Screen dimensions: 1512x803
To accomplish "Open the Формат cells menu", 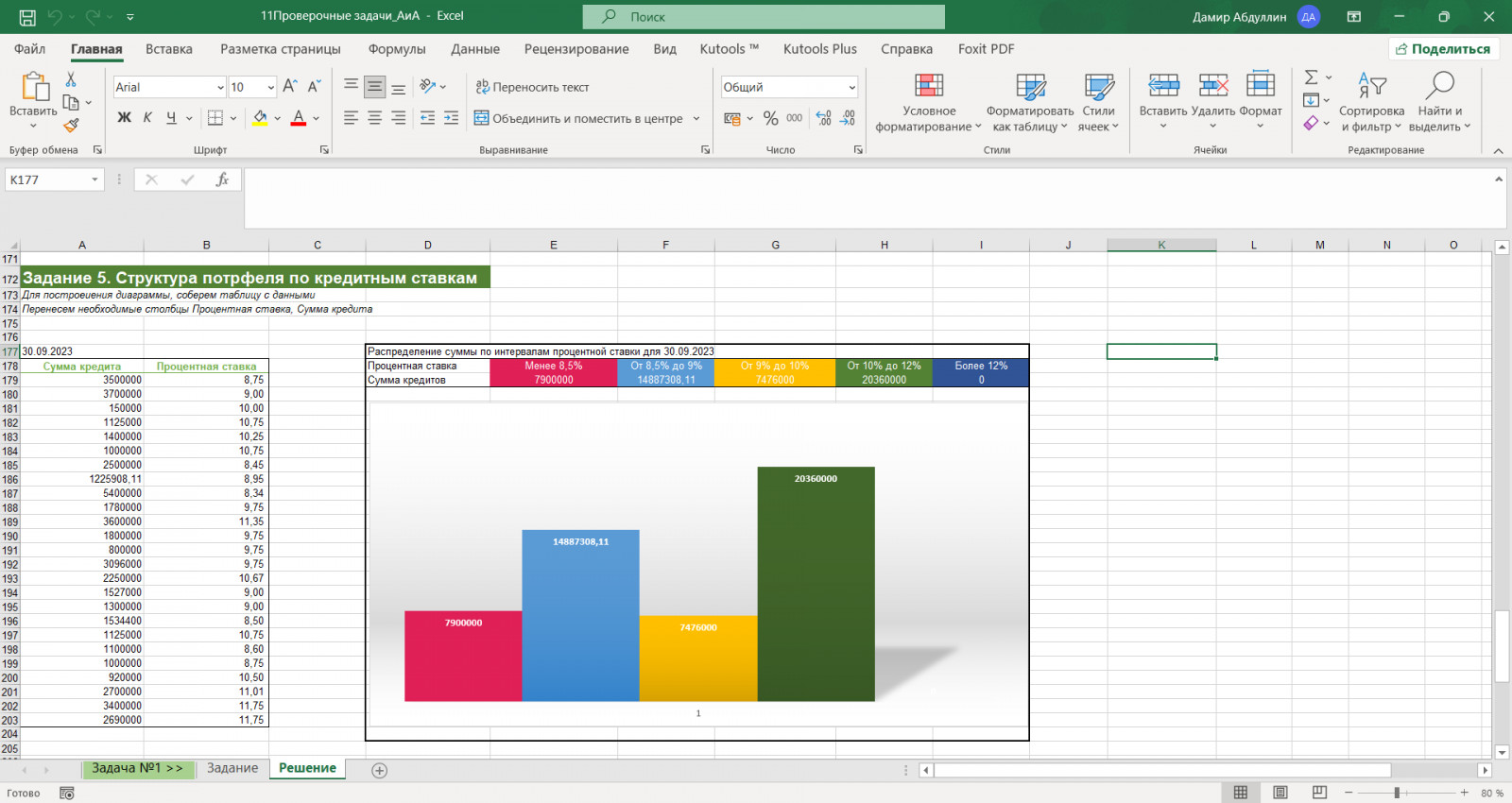I will click(x=1261, y=100).
